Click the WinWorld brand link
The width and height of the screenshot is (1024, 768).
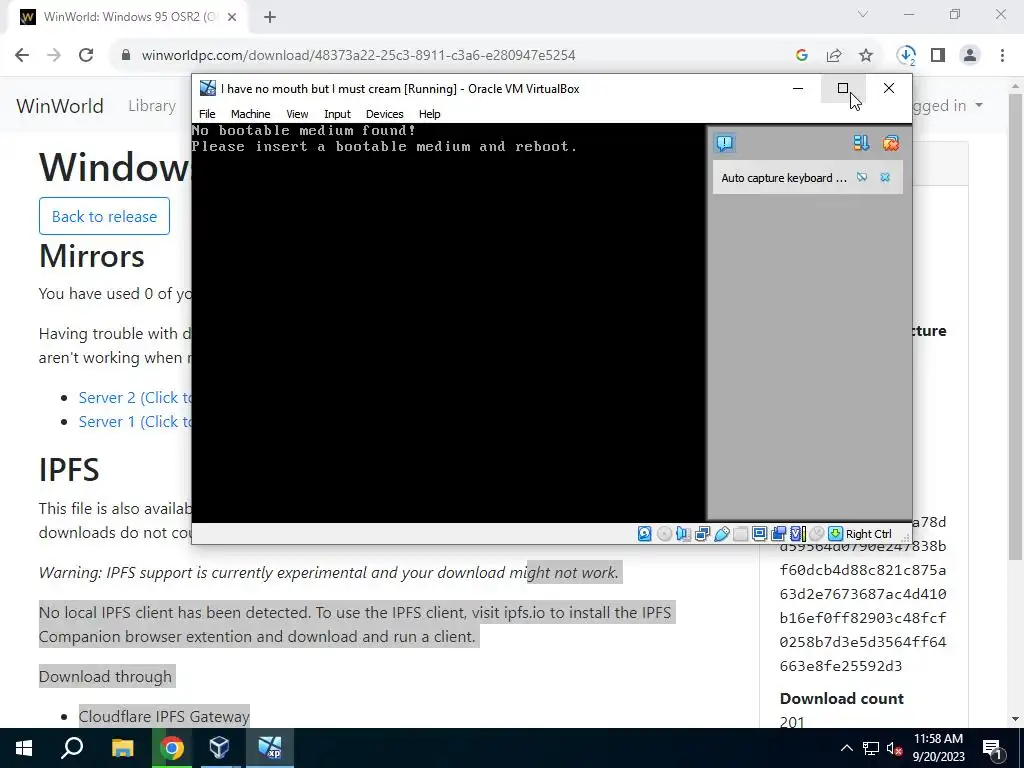(x=60, y=106)
